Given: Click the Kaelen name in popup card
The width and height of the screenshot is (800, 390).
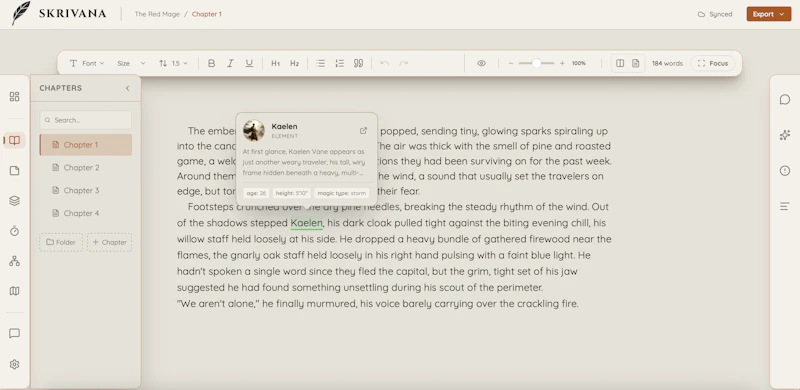Looking at the screenshot, I should 284,126.
